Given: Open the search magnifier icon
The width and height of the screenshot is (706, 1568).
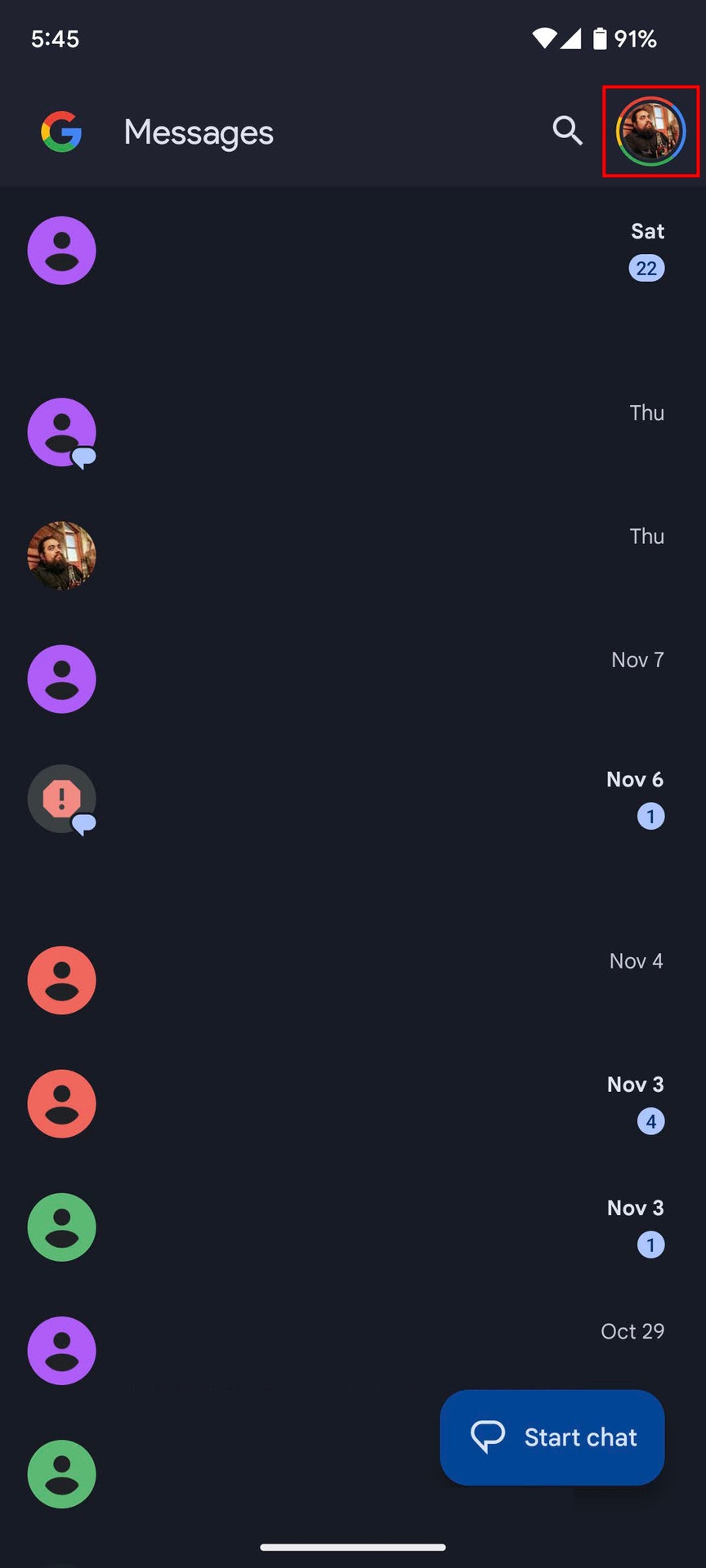Looking at the screenshot, I should point(567,131).
